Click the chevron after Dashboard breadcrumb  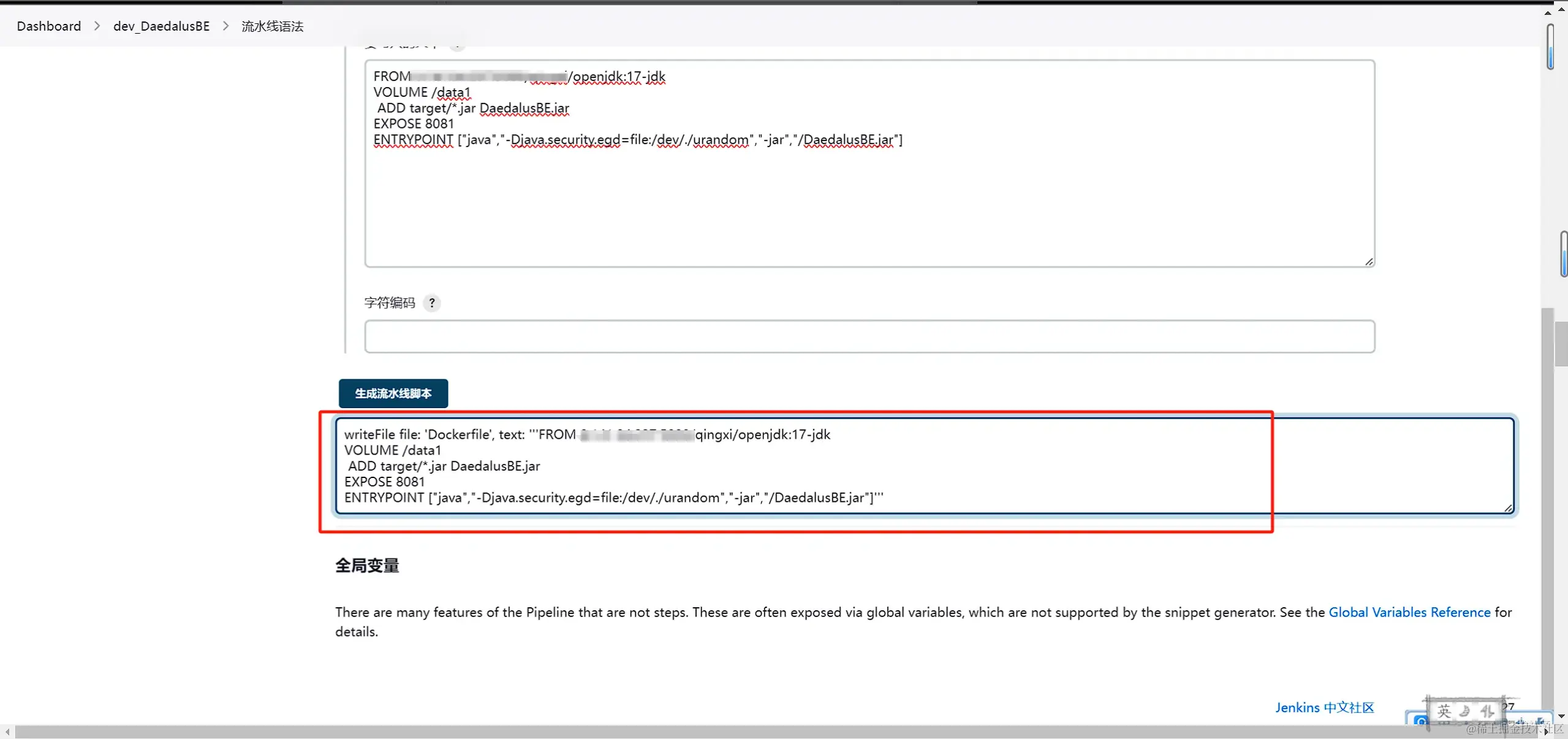[97, 26]
